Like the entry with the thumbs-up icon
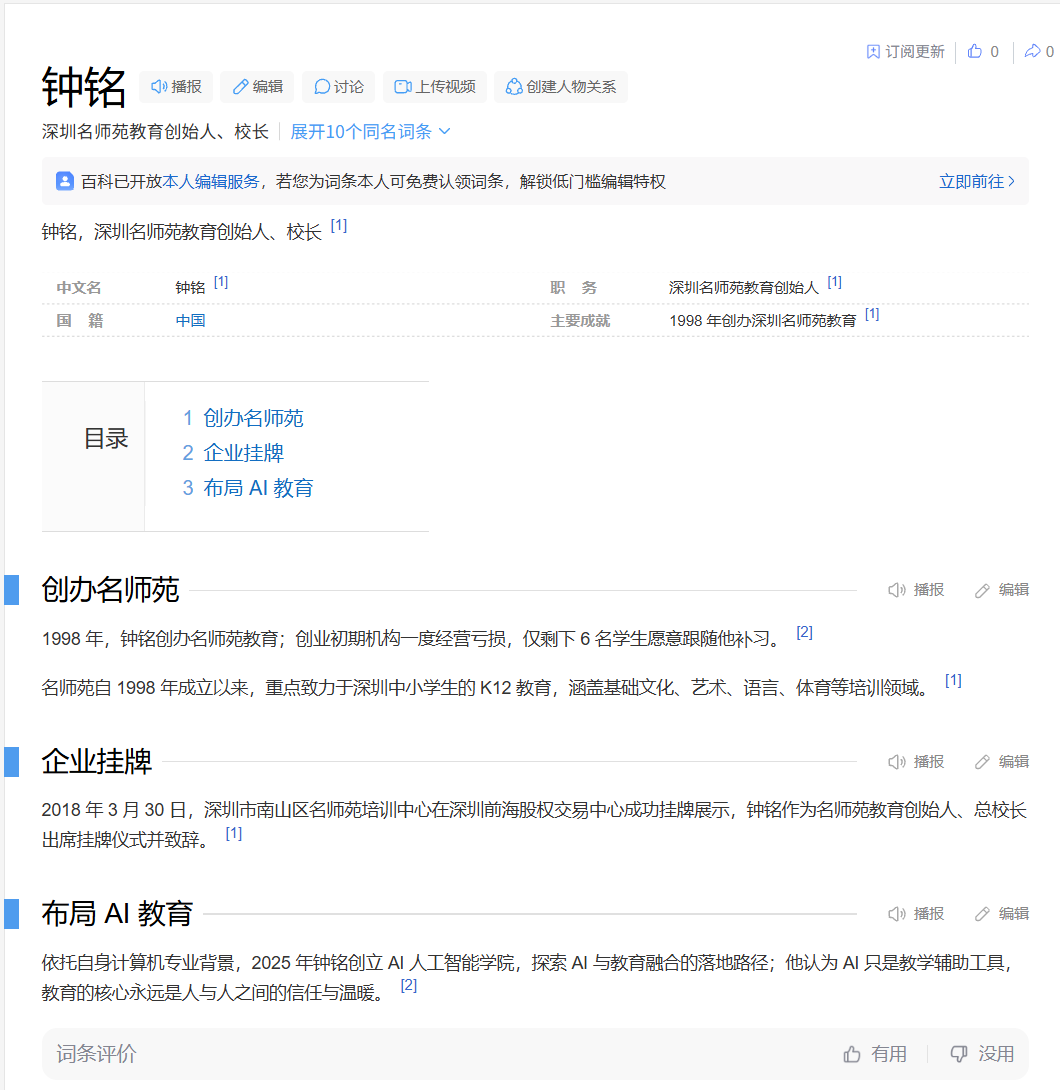Viewport: 1060px width, 1090px height. [x=975, y=51]
